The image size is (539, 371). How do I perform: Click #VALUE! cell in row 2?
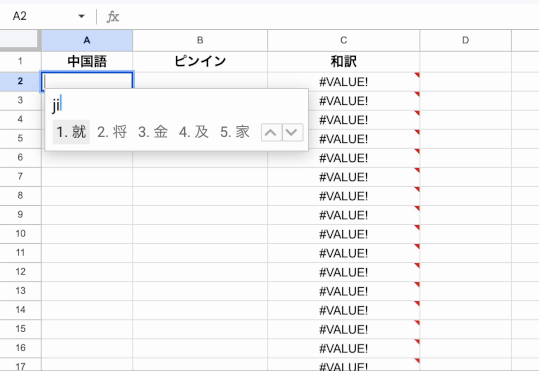343,82
